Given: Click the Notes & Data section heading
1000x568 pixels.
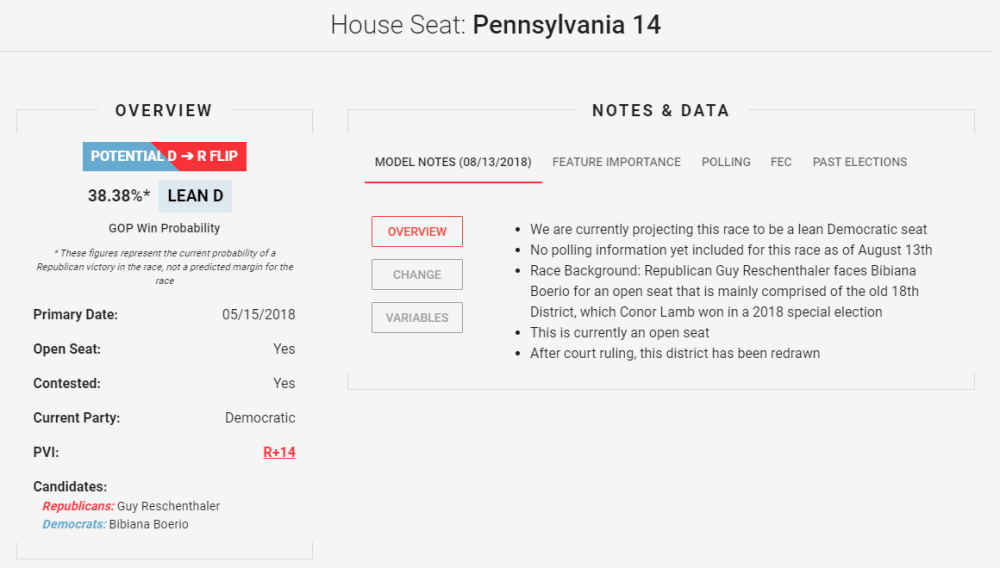Looking at the screenshot, I should (x=660, y=111).
